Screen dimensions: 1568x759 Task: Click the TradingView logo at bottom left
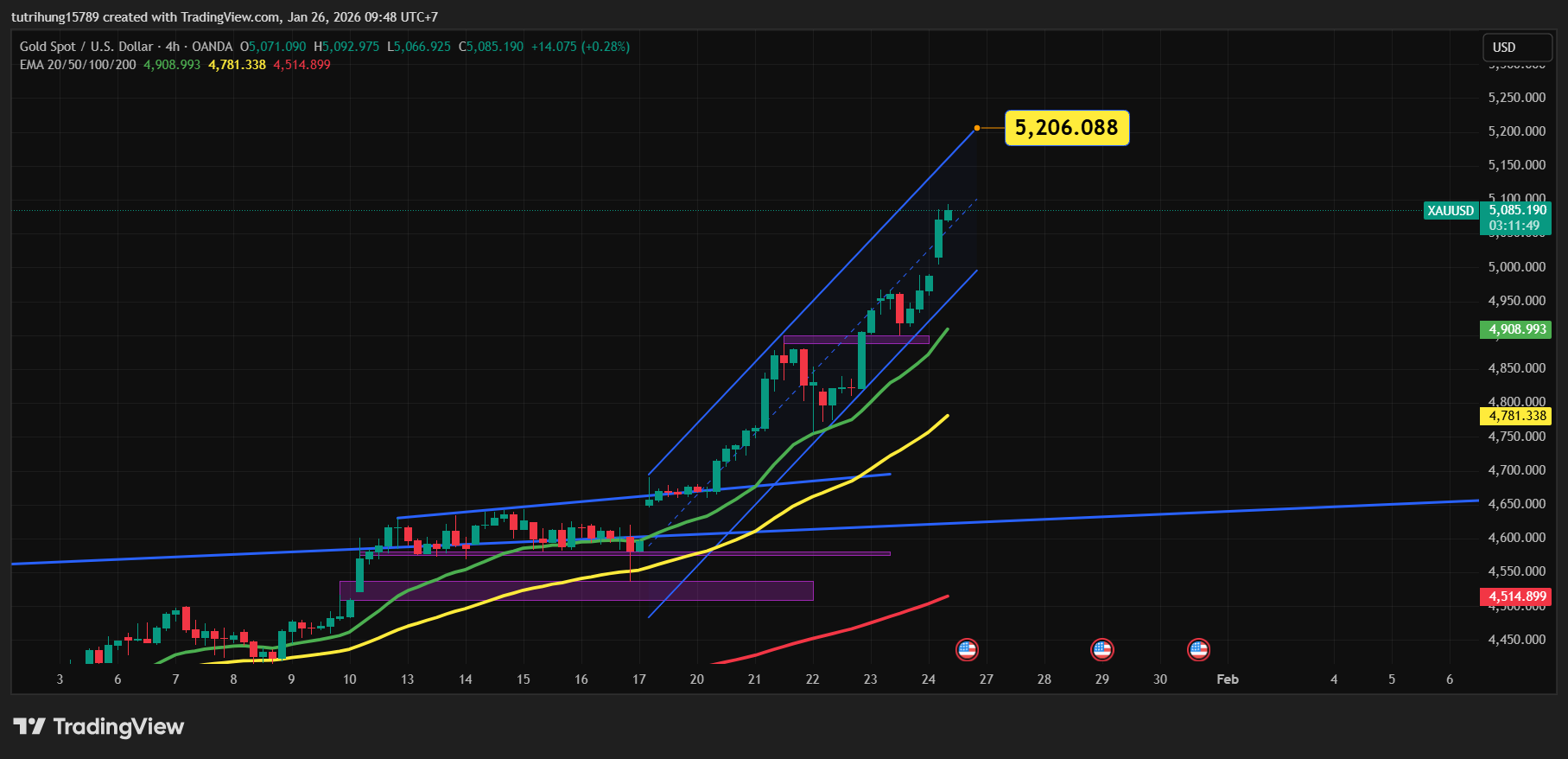pyautogui.click(x=98, y=727)
